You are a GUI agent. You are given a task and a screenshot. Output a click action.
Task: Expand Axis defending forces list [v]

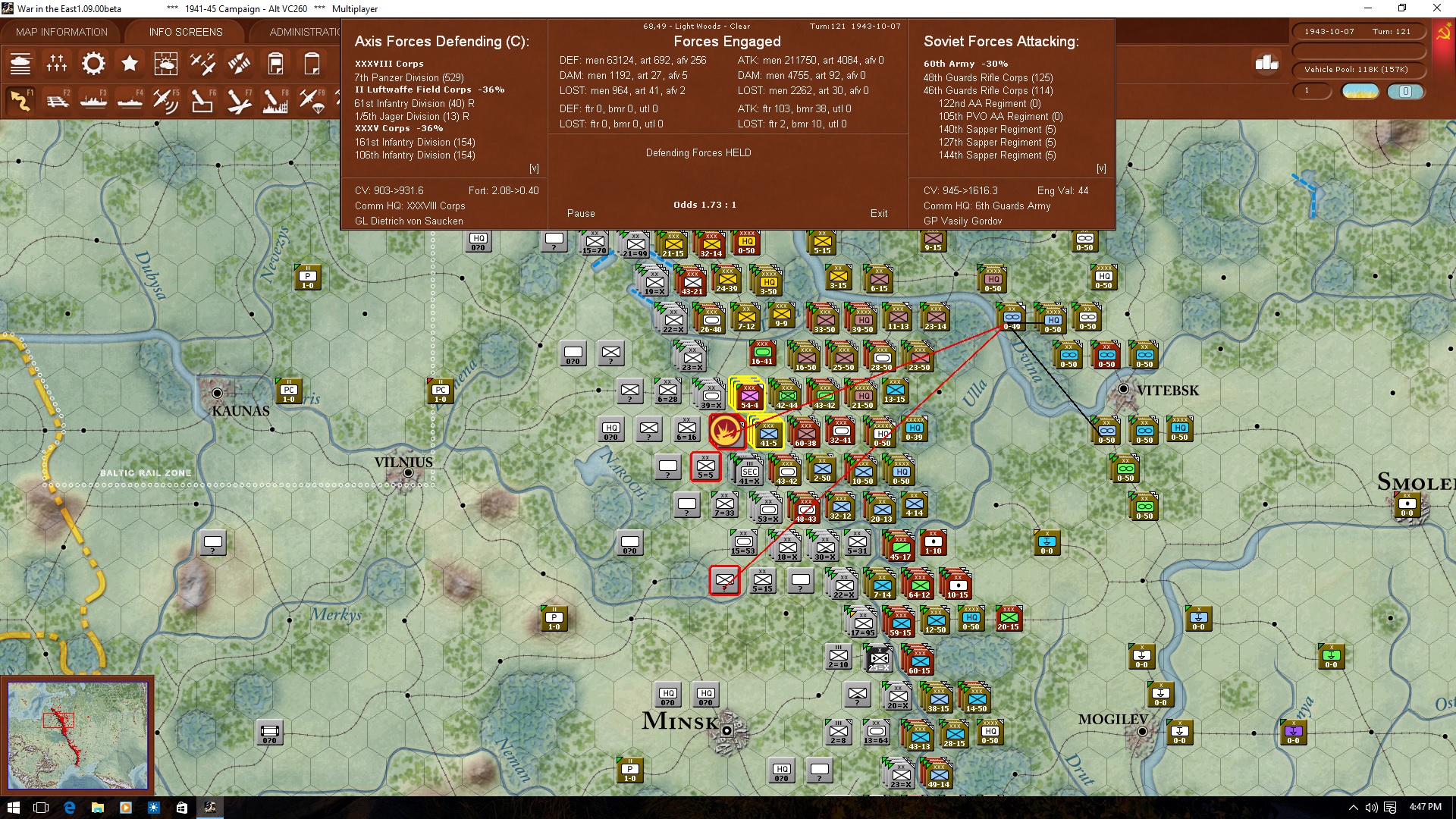coord(534,168)
